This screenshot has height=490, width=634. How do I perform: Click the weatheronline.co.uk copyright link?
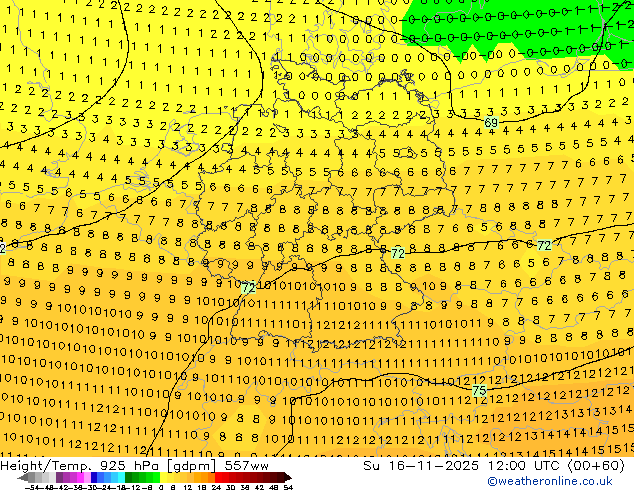(549, 481)
